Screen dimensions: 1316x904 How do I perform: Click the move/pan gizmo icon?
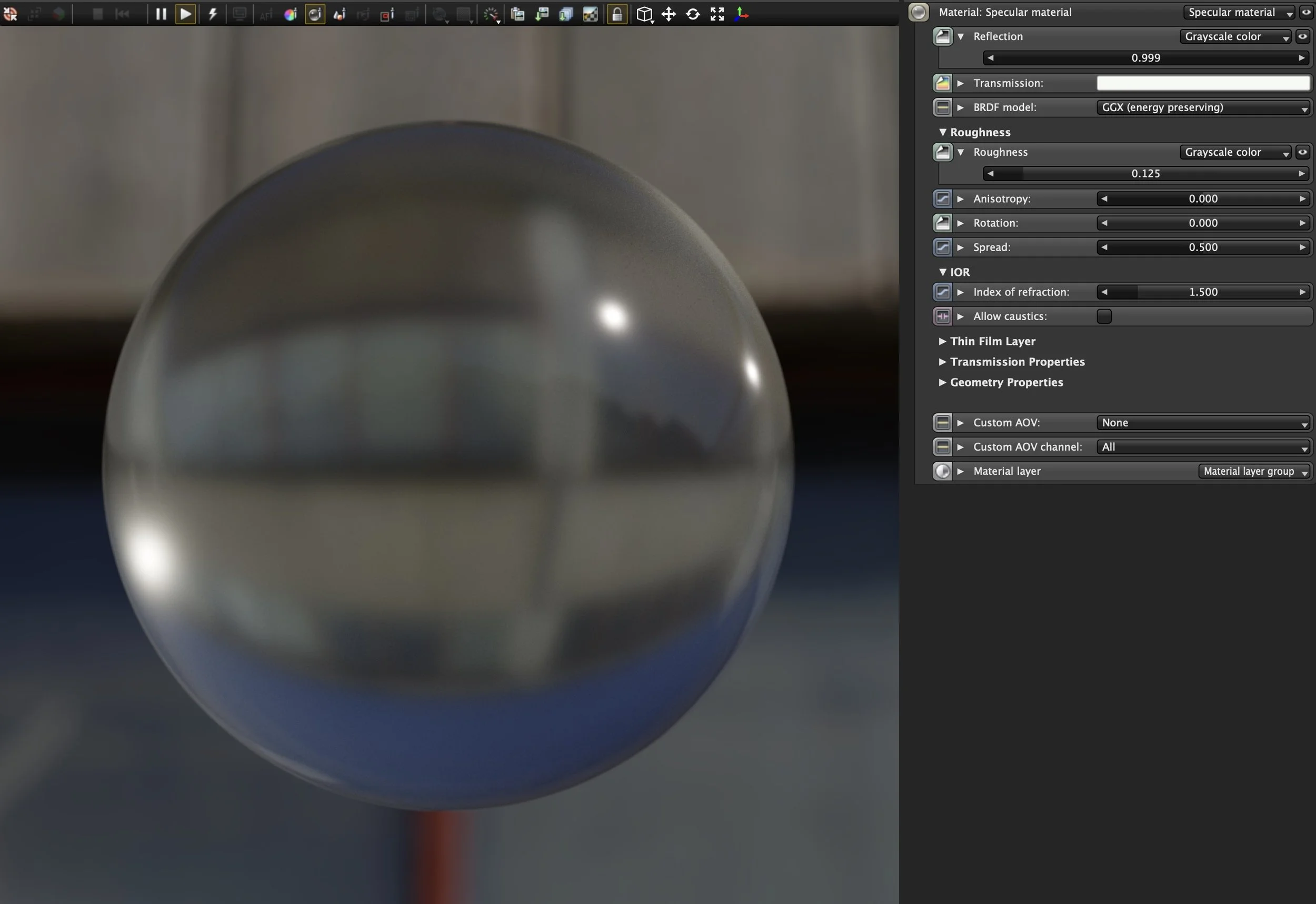click(x=668, y=14)
